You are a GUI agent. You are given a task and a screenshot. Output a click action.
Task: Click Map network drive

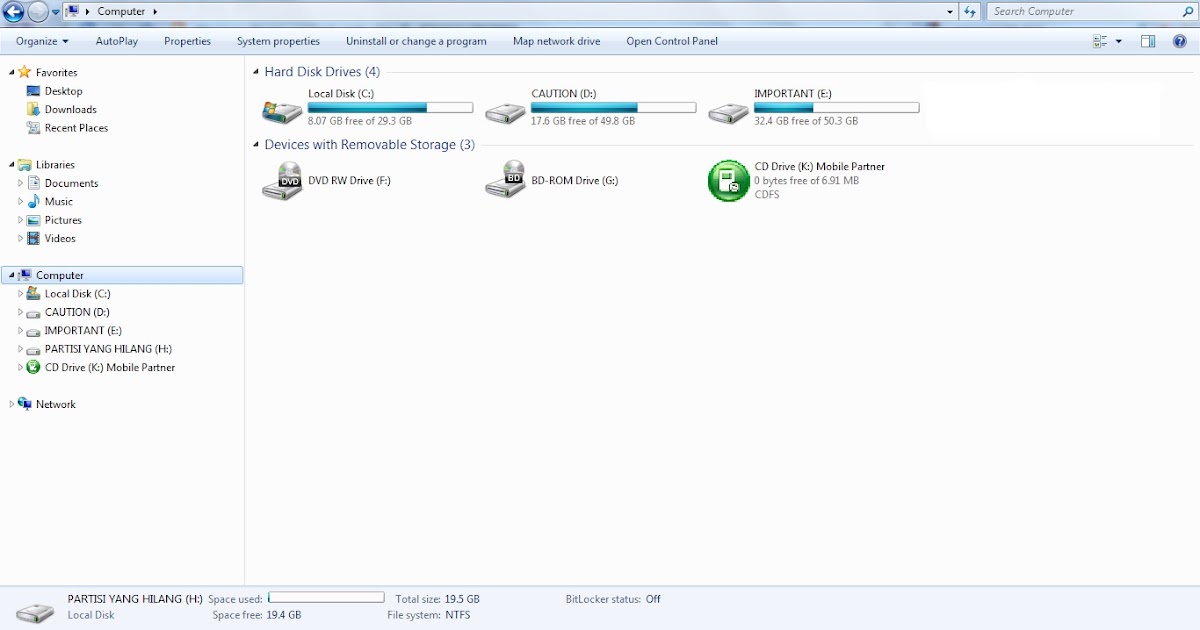pyautogui.click(x=556, y=41)
